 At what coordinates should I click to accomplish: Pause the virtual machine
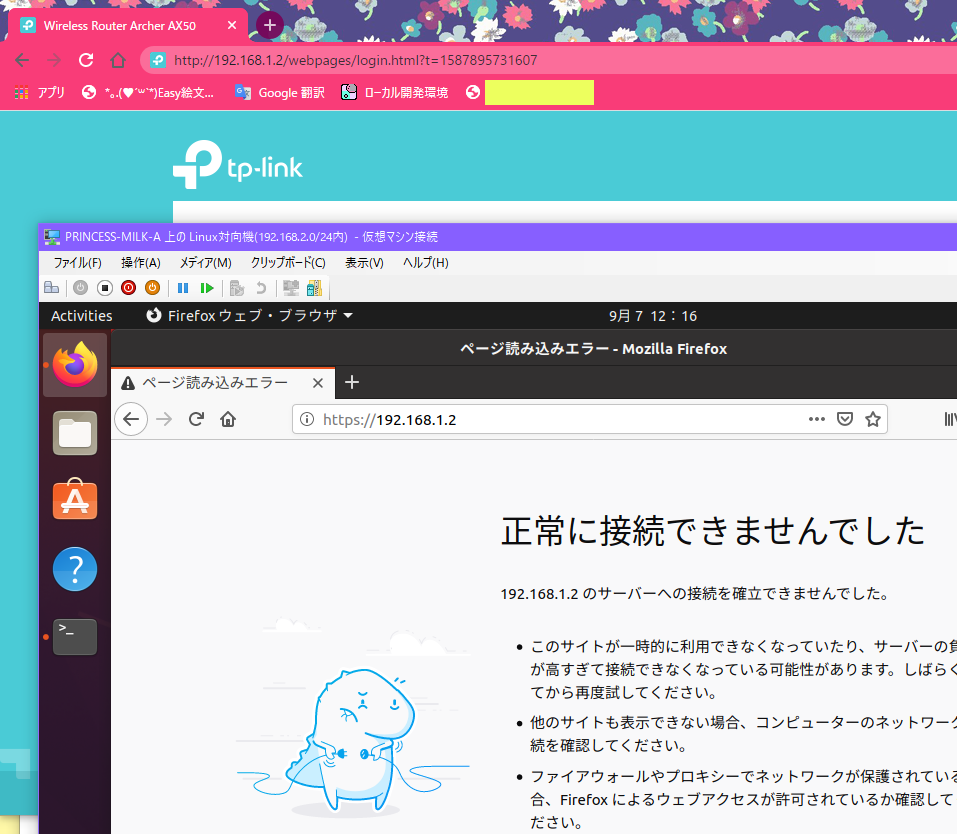click(x=183, y=288)
